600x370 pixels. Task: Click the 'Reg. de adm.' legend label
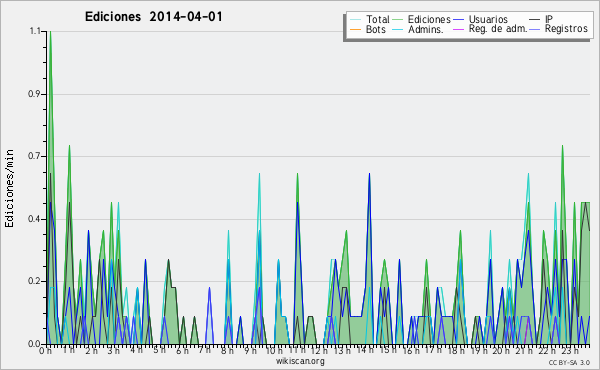[498, 29]
